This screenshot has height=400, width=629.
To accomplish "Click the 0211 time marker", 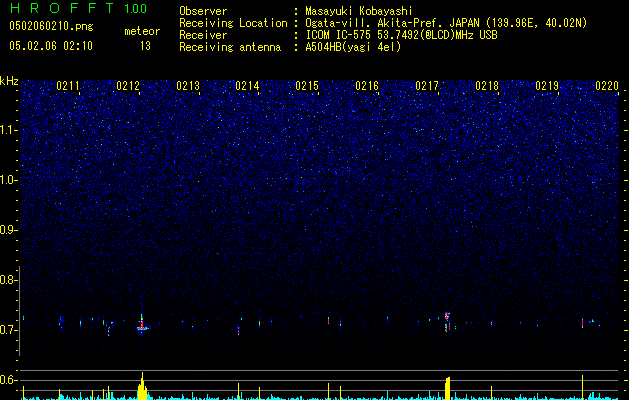I will [x=68, y=86].
